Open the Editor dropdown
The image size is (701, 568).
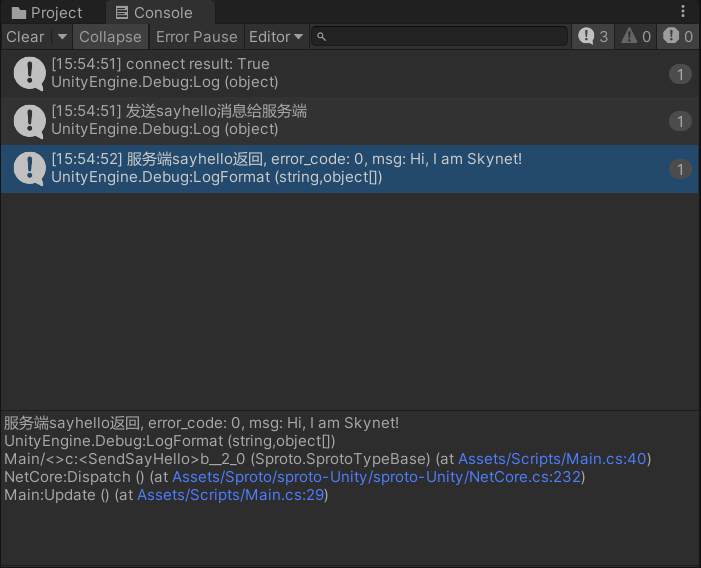pyautogui.click(x=276, y=37)
